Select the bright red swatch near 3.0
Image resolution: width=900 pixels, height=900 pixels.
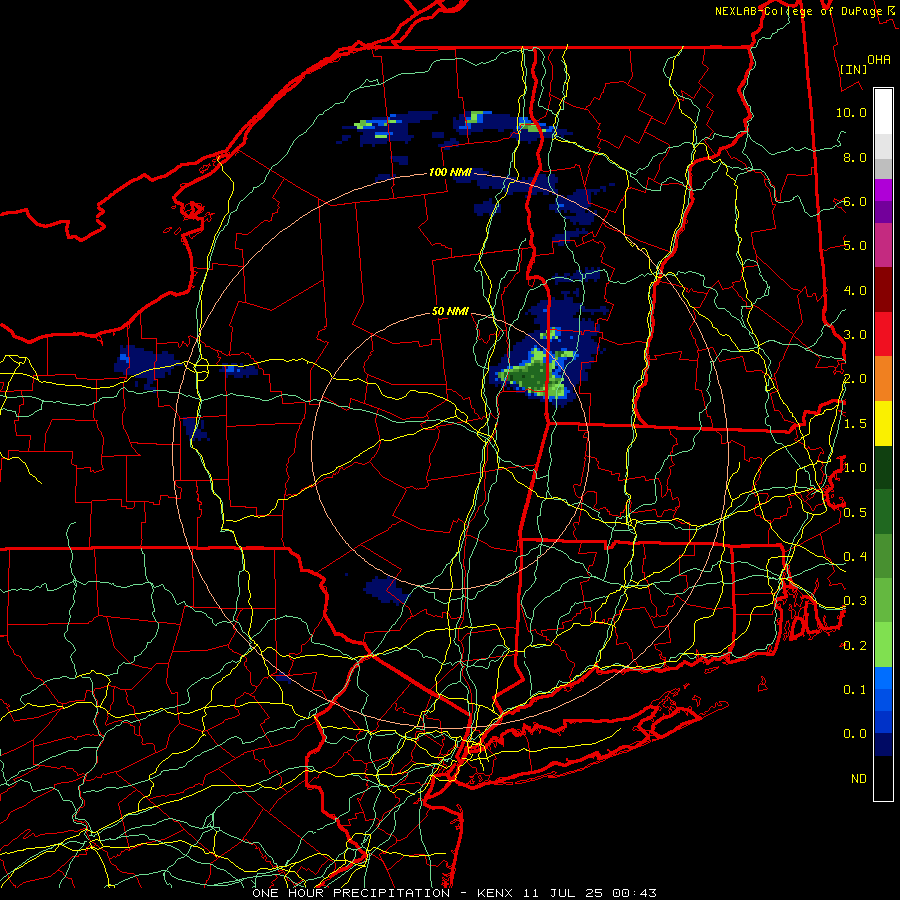[883, 334]
